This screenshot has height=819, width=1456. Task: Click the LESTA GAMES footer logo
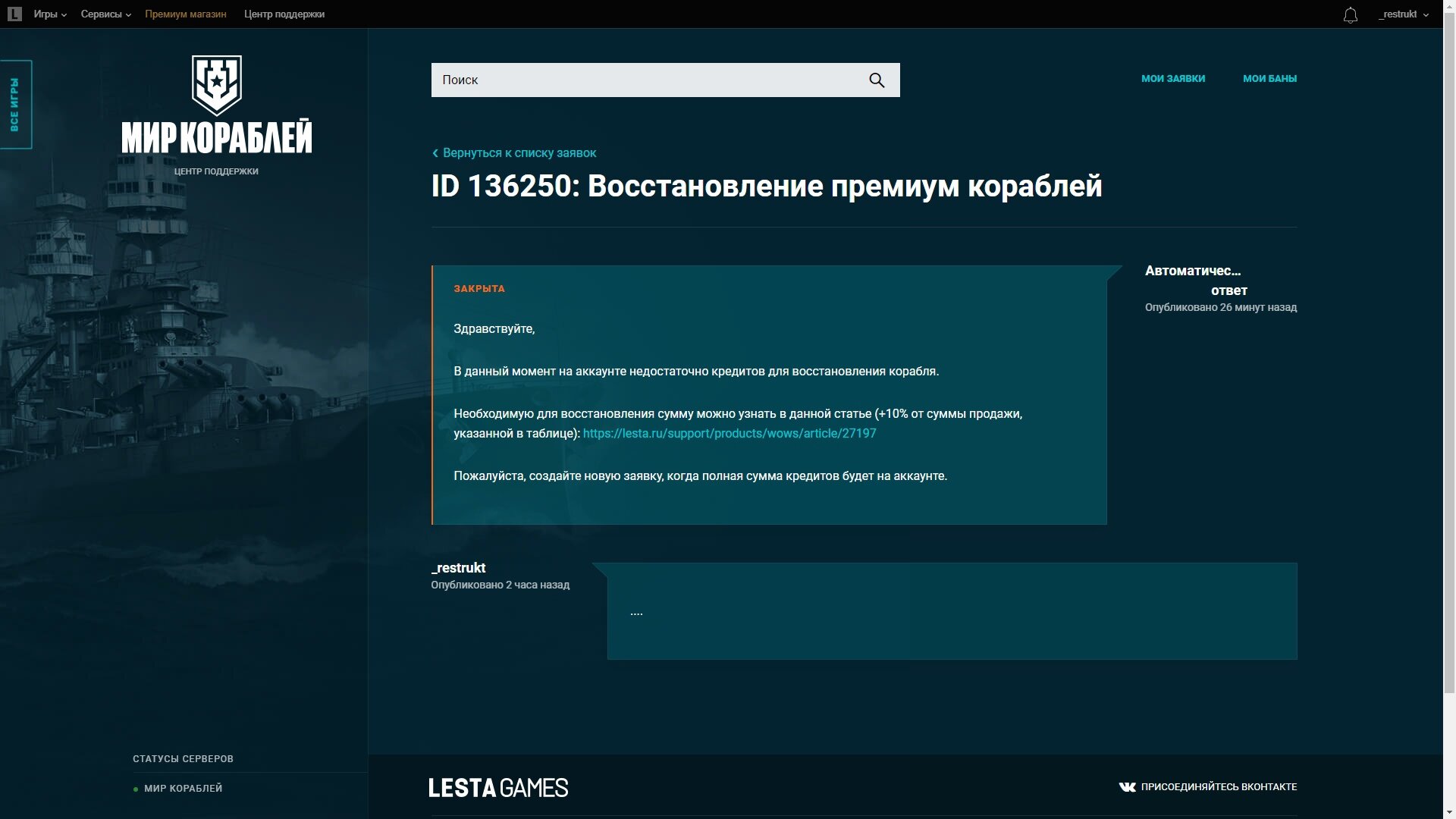tap(498, 788)
